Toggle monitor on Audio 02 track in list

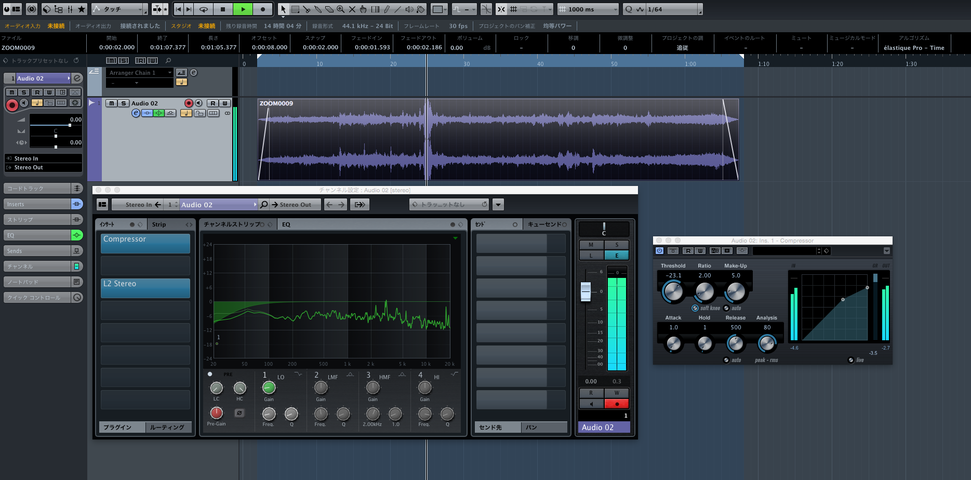click(198, 103)
